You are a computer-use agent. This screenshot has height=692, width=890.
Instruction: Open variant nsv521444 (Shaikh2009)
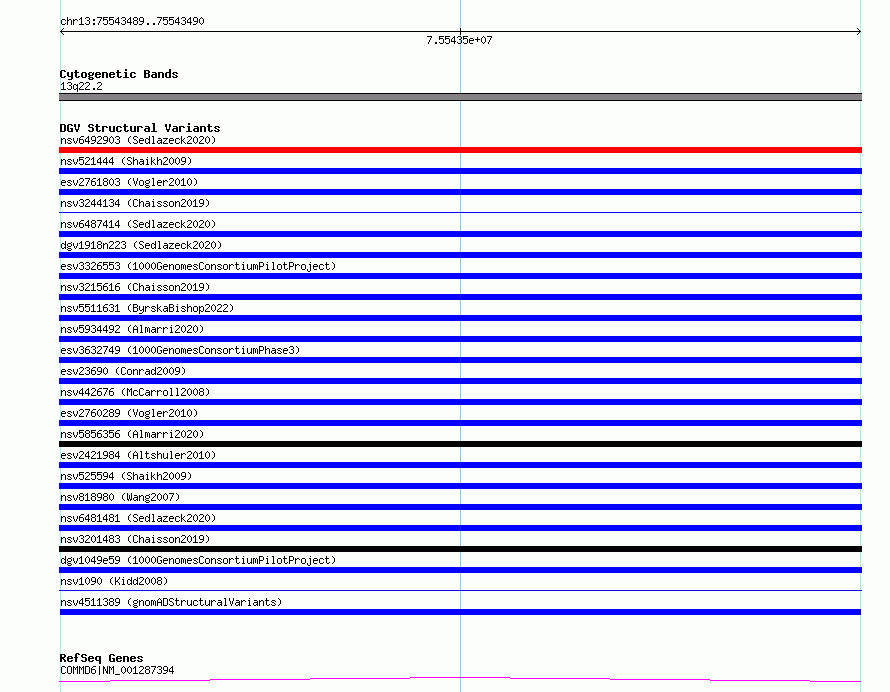point(126,161)
